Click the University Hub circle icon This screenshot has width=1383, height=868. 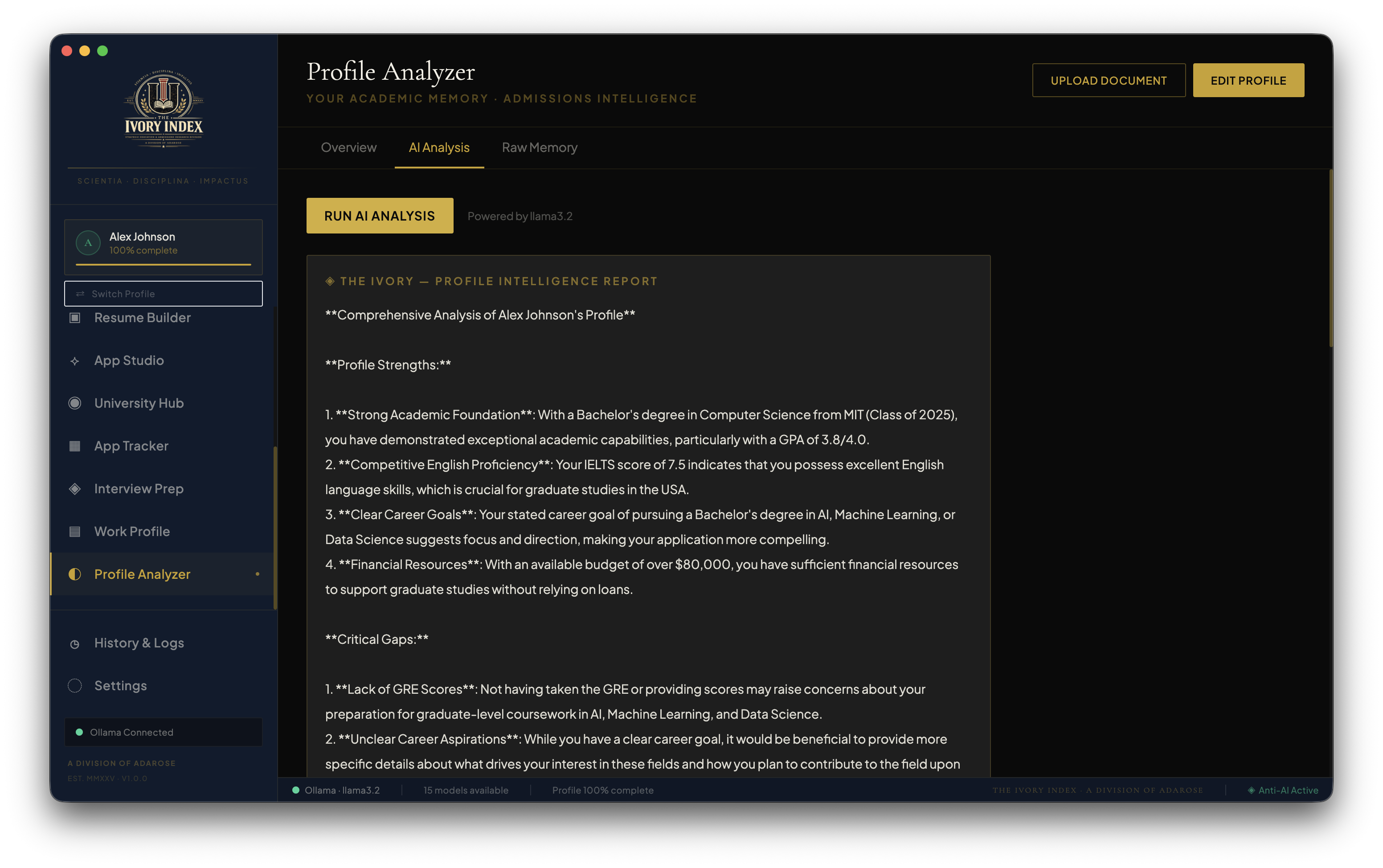click(74, 403)
